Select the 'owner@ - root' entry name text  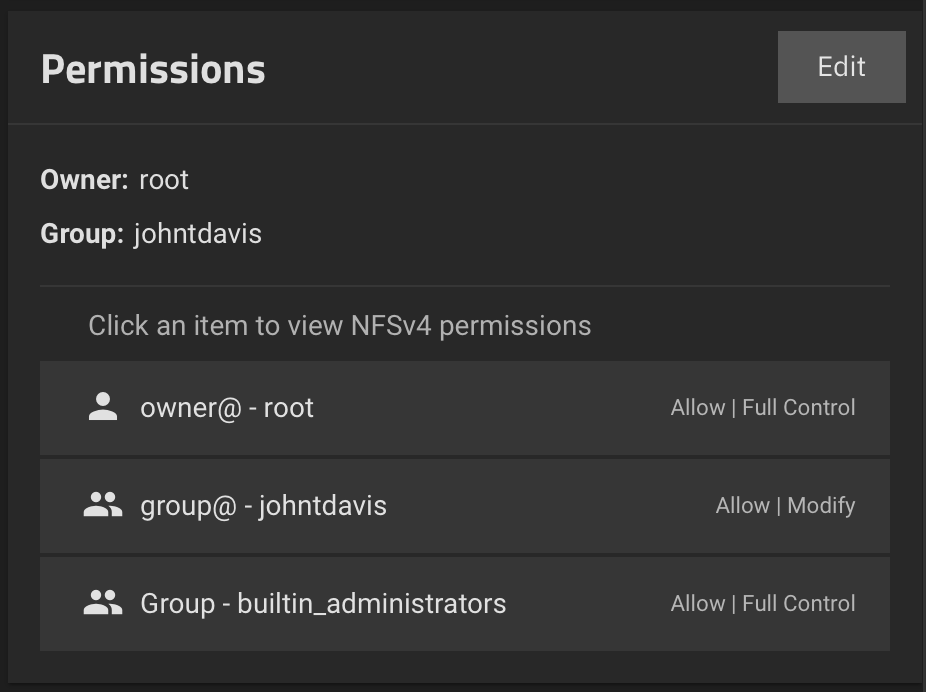(227, 408)
